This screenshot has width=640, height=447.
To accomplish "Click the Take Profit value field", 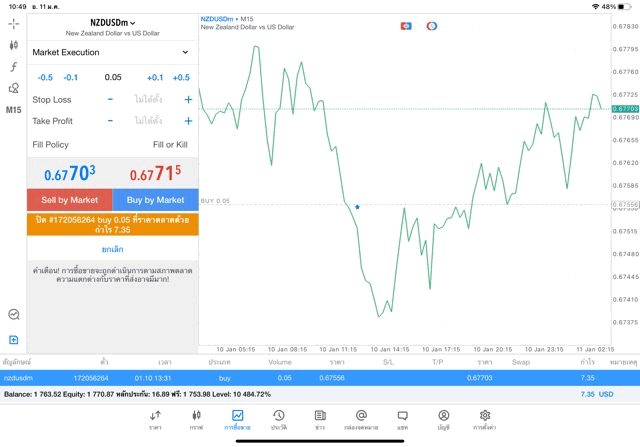I will 148,121.
